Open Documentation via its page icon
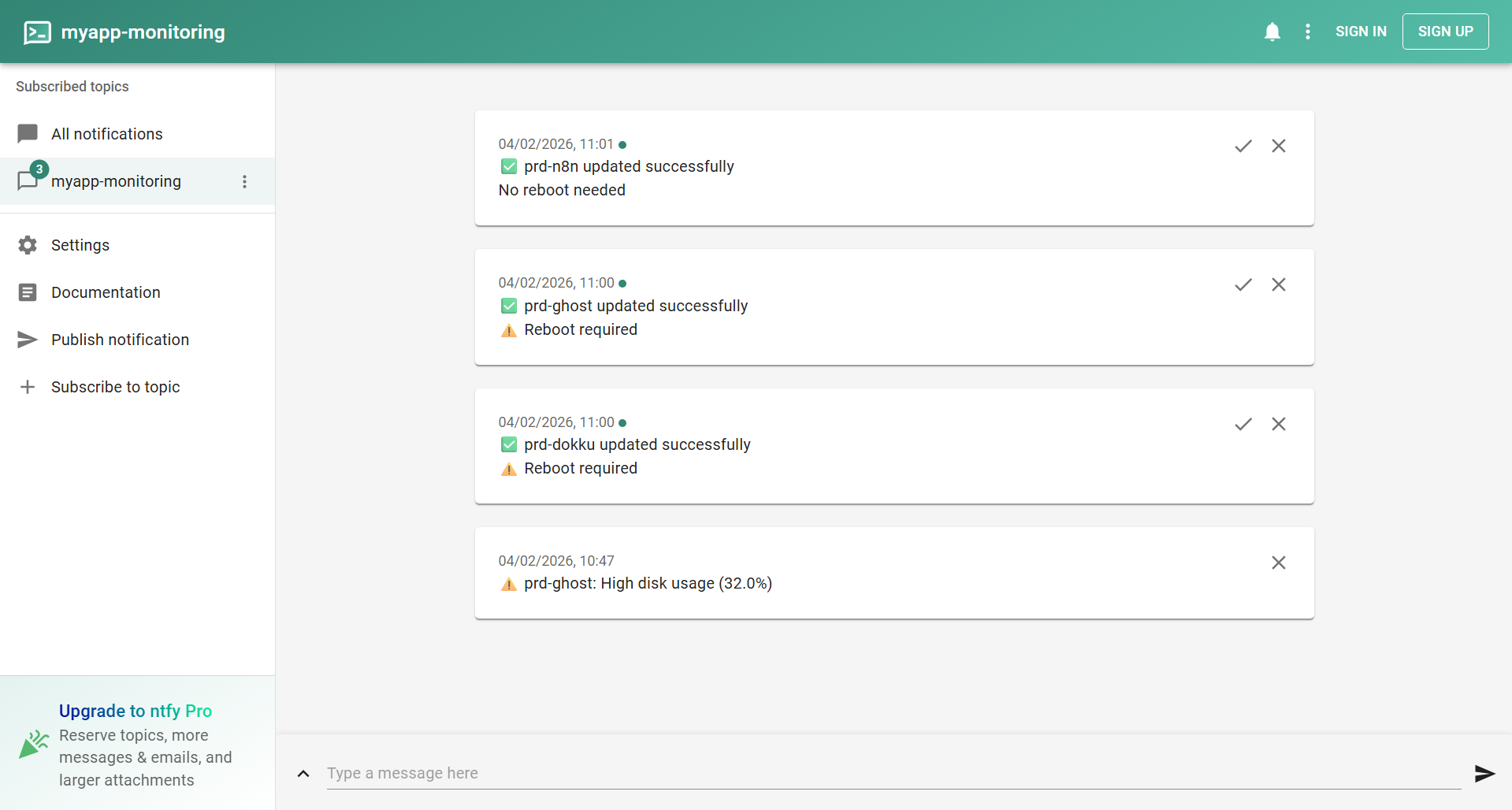This screenshot has height=810, width=1512. 28,292
